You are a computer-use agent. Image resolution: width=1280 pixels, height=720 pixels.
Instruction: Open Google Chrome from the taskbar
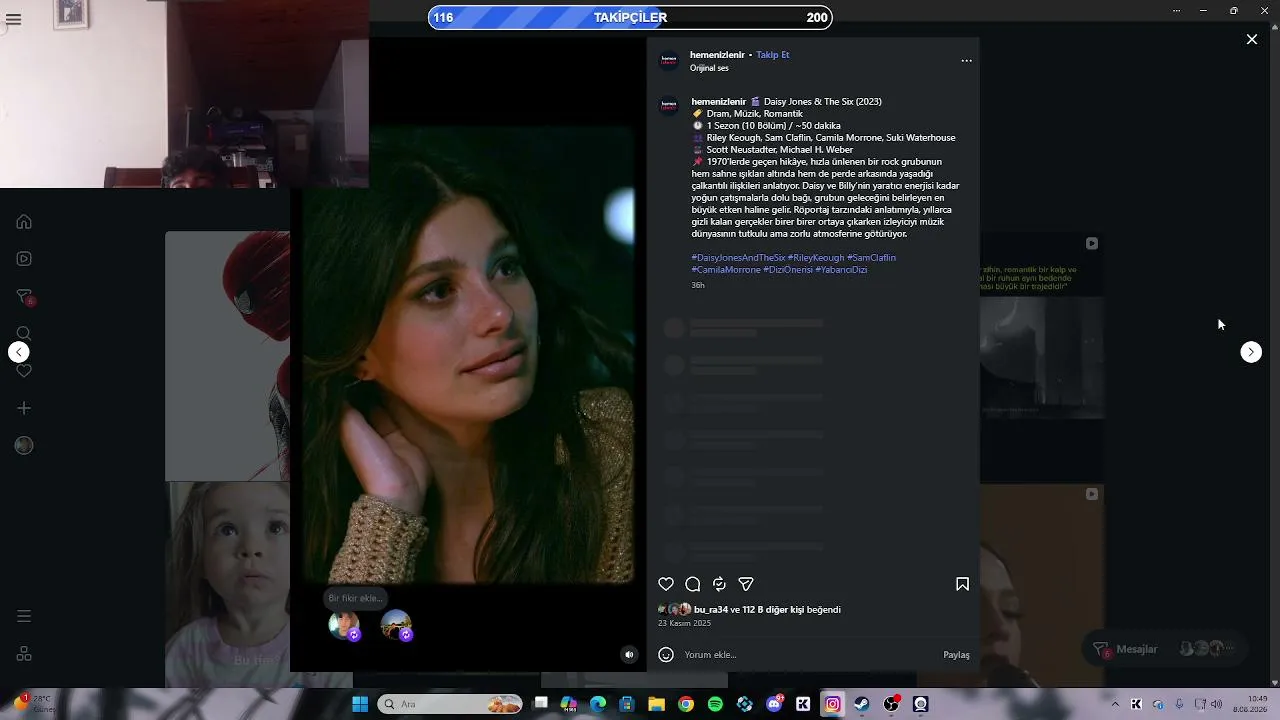pyautogui.click(x=686, y=704)
